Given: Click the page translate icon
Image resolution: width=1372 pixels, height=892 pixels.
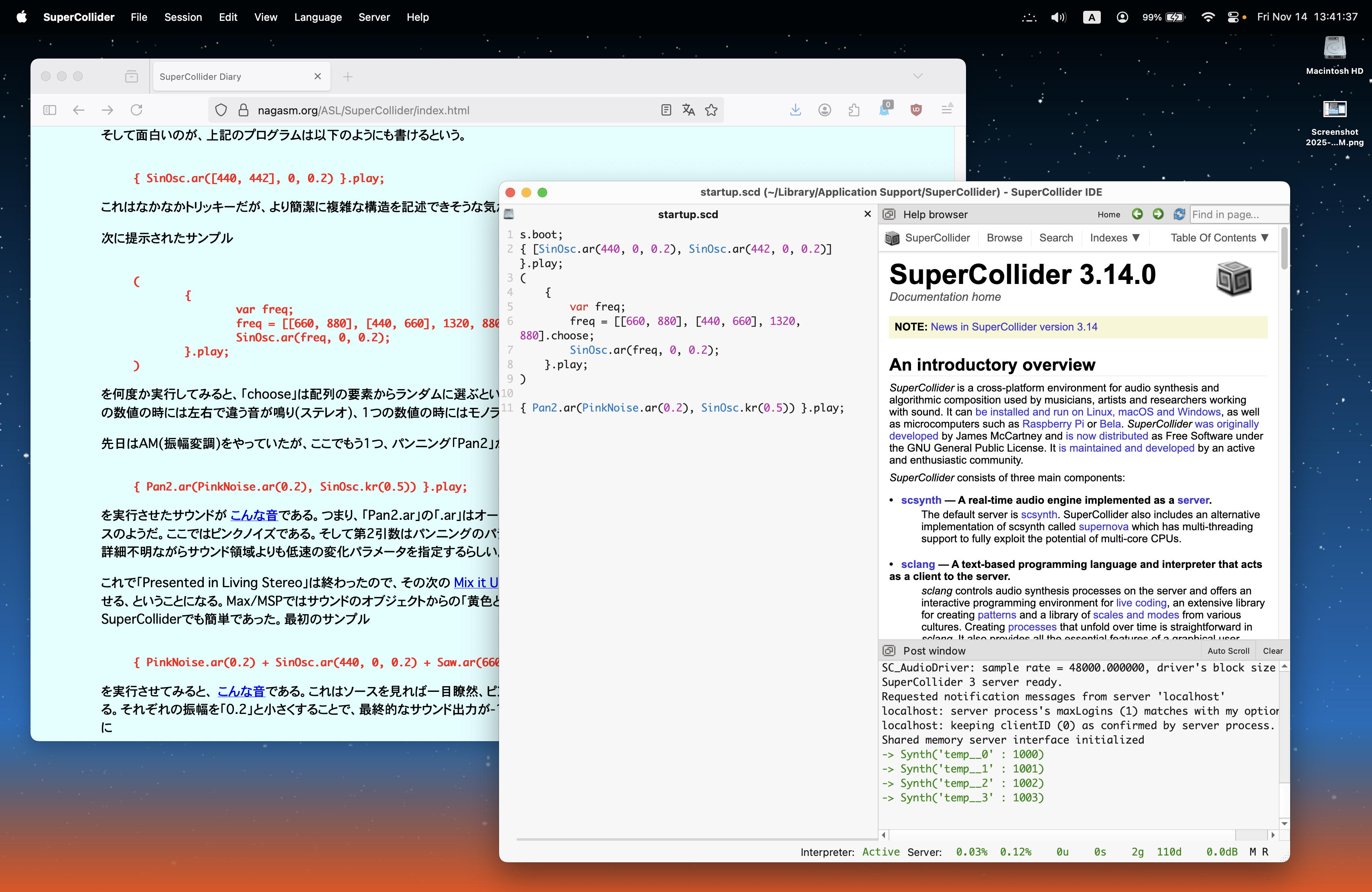Looking at the screenshot, I should click(688, 110).
